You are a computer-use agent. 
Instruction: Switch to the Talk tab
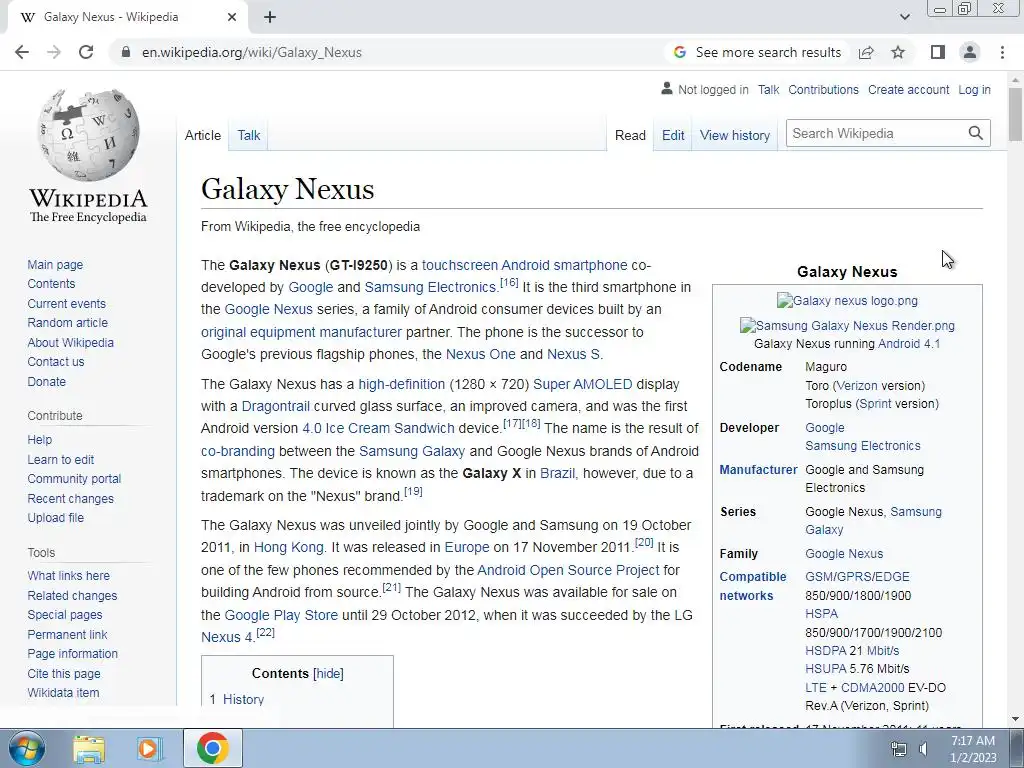(249, 135)
